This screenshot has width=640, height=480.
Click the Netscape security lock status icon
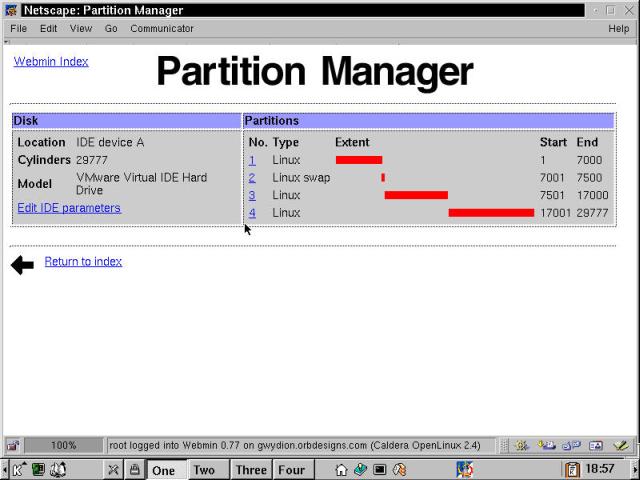[x=12, y=445]
